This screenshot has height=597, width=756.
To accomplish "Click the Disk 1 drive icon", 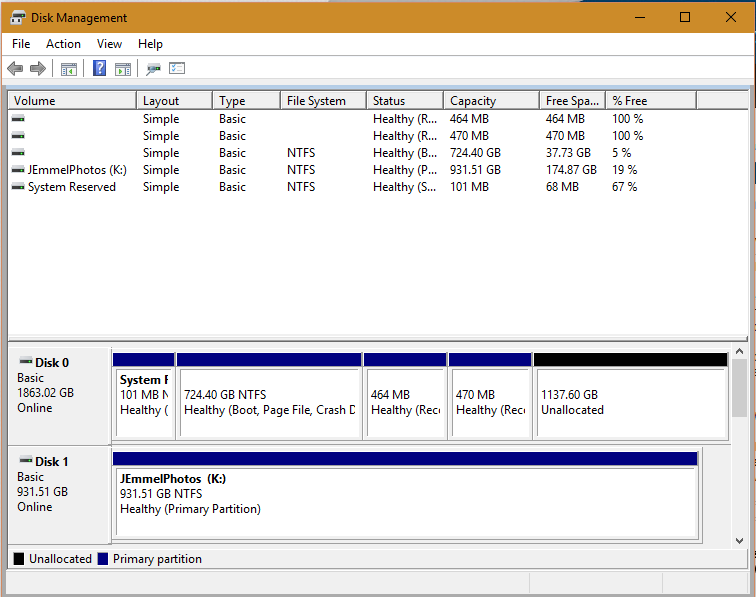I will [x=26, y=460].
